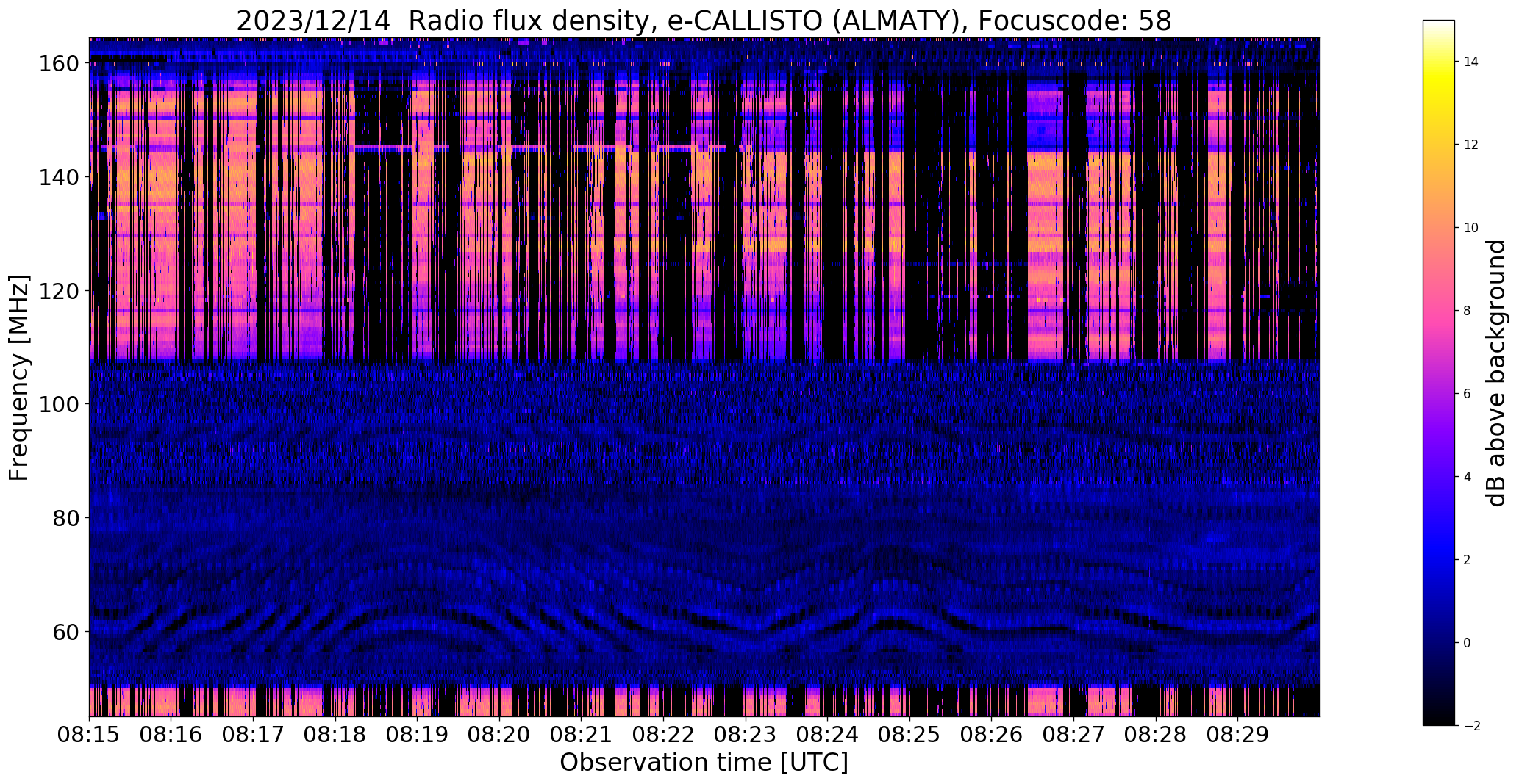Click the 08:16 time tick label
The image size is (1519, 784).
click(171, 735)
